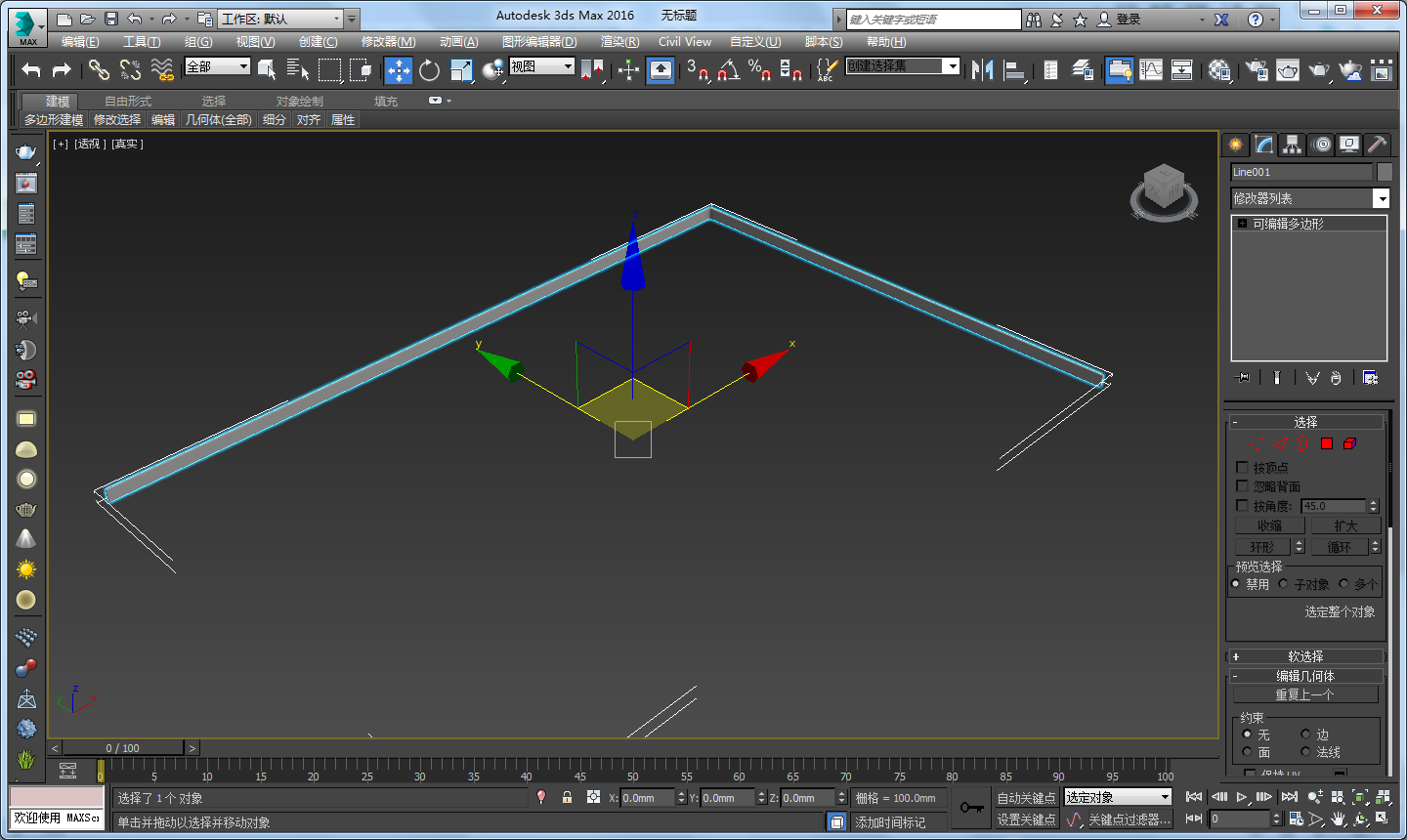
Task: Select Edge sub-object level icon
Action: [1280, 443]
